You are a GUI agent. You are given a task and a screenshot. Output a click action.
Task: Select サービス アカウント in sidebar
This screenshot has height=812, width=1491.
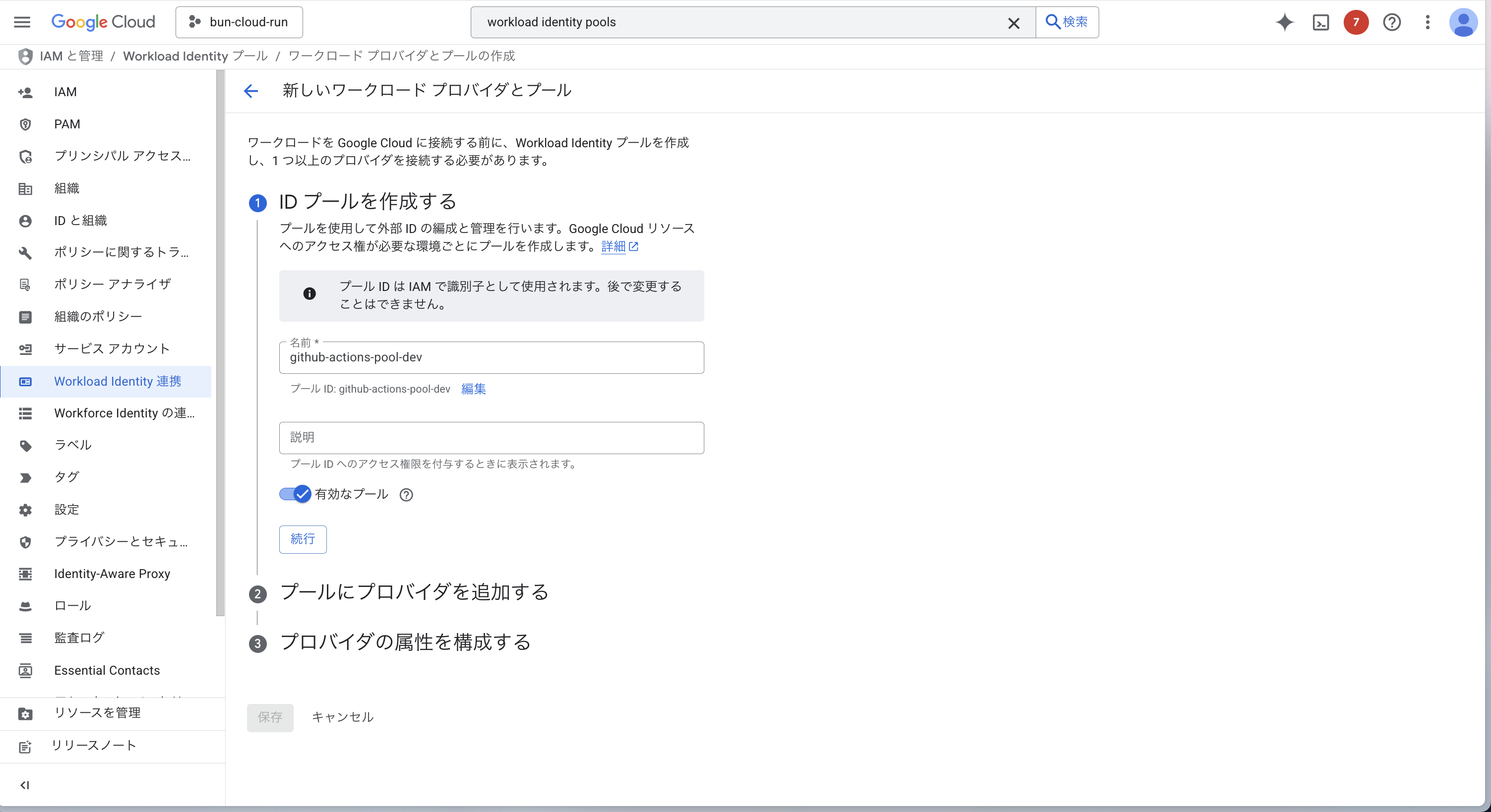[112, 349]
